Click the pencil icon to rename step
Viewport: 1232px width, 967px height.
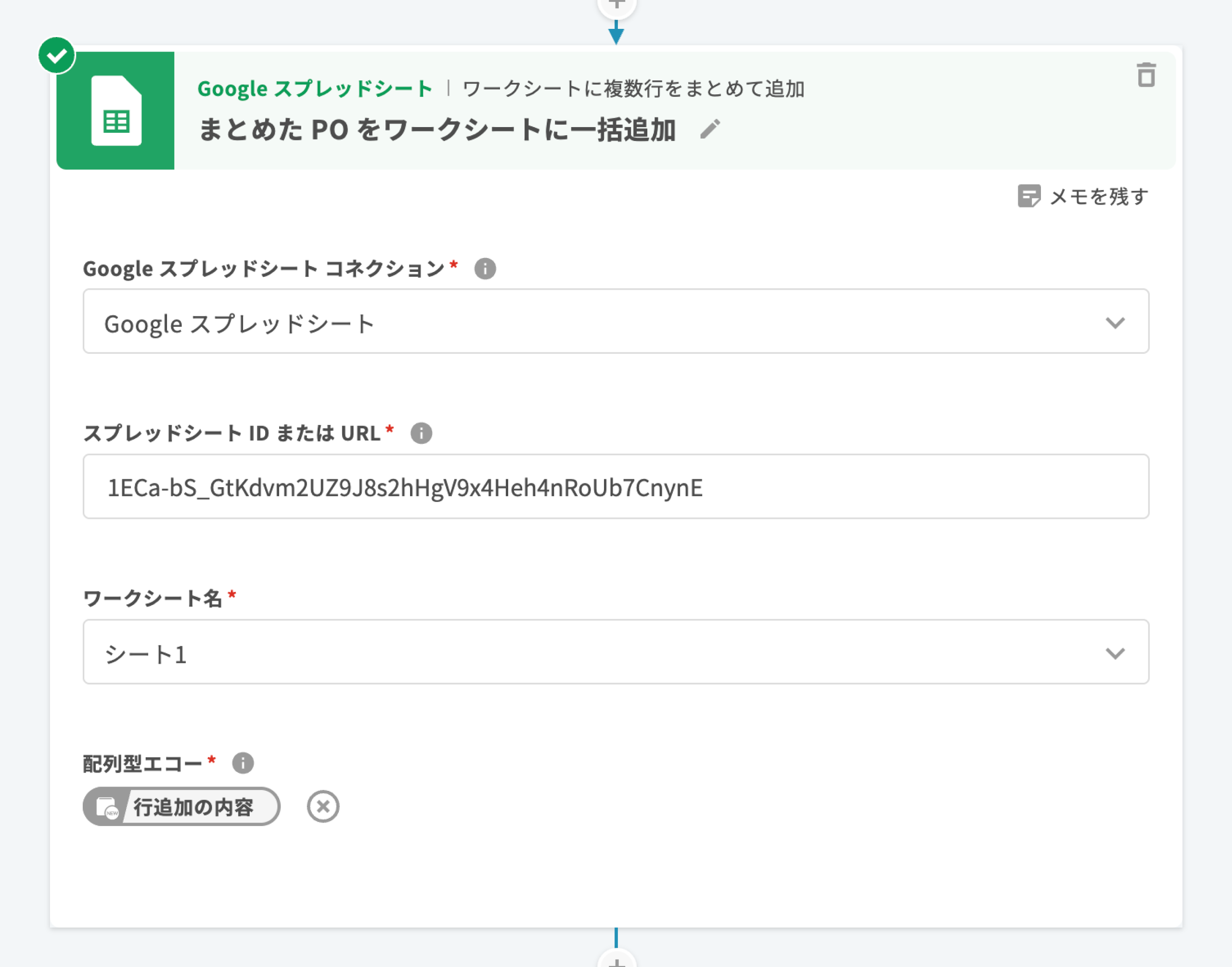pos(710,129)
